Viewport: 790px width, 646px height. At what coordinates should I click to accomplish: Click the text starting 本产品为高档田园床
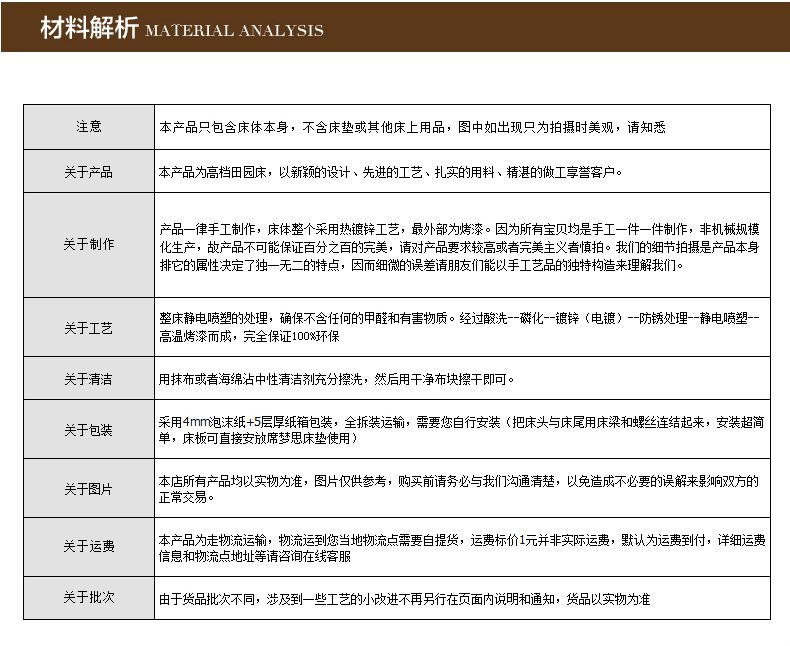click(390, 172)
